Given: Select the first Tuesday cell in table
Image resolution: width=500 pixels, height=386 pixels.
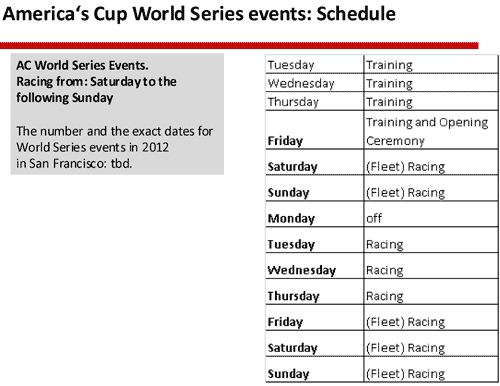Looking at the screenshot, I should (315, 65).
